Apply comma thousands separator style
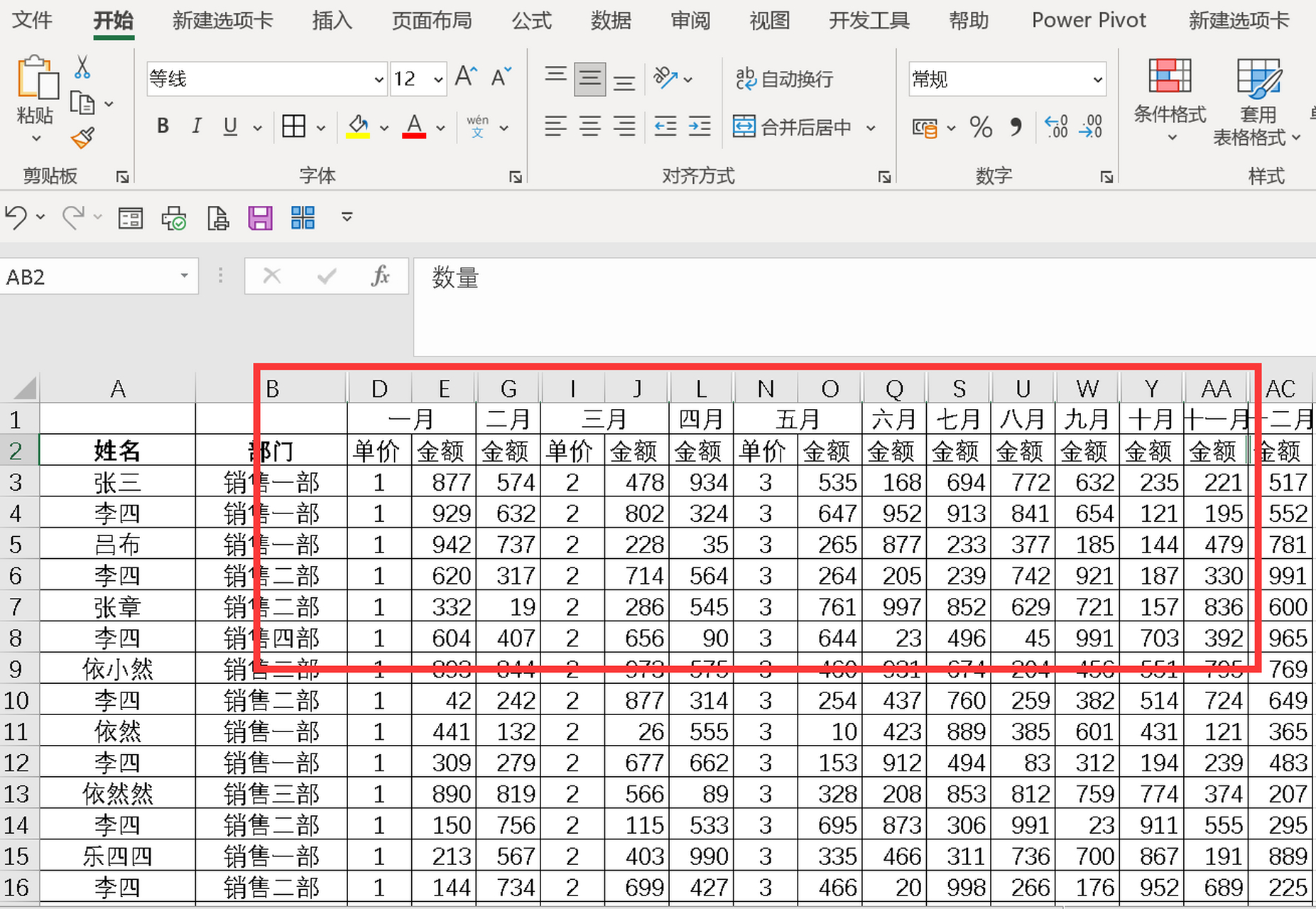 point(1016,127)
